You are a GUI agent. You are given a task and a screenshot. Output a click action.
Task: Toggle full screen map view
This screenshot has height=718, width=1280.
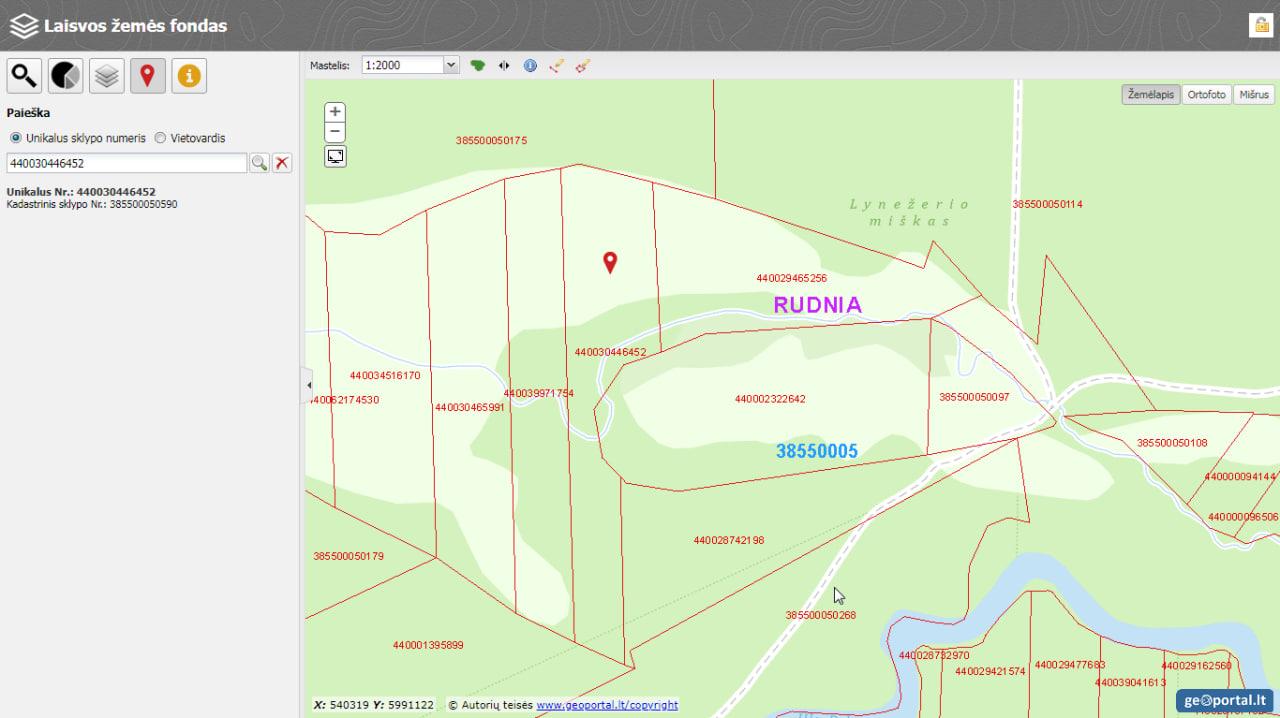coord(336,156)
